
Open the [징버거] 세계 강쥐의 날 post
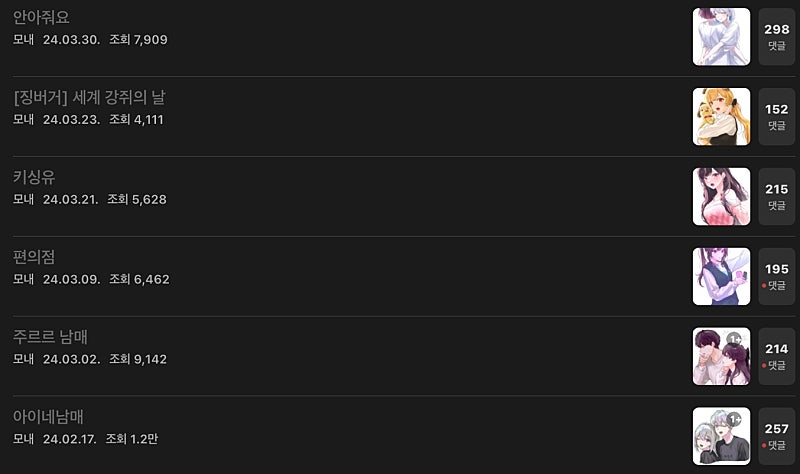click(x=96, y=97)
